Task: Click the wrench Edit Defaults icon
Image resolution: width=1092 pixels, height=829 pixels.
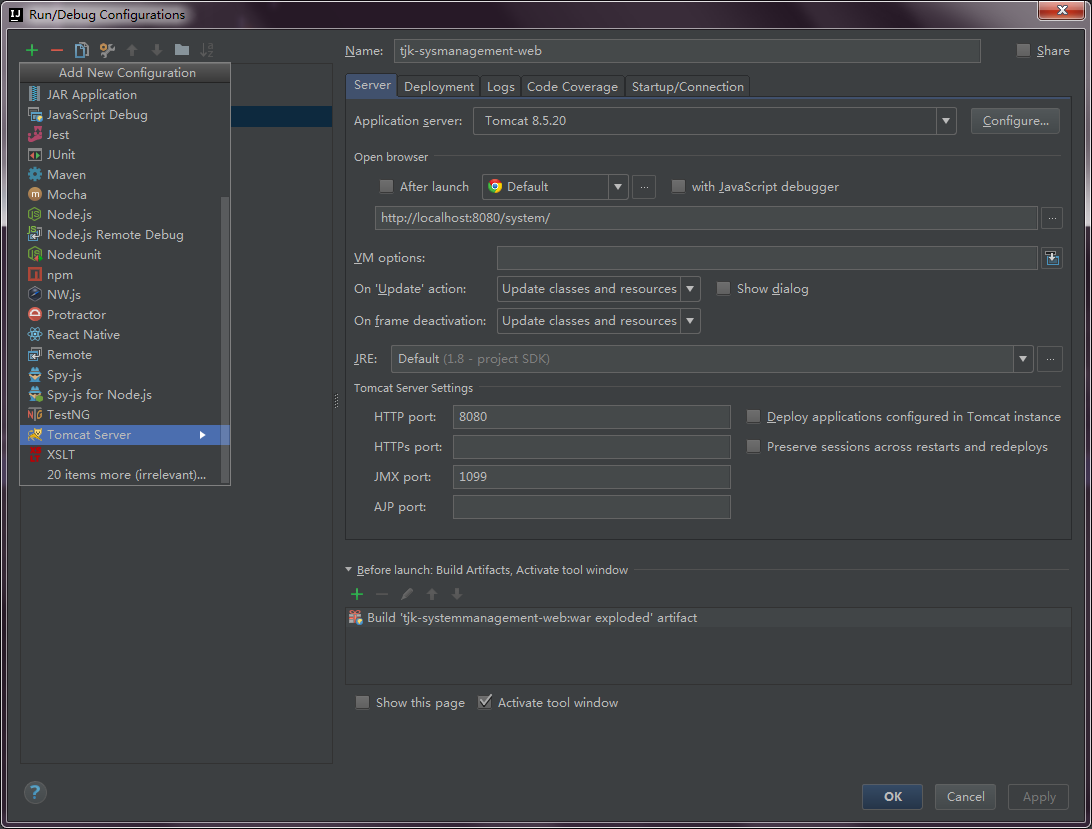Action: (107, 50)
